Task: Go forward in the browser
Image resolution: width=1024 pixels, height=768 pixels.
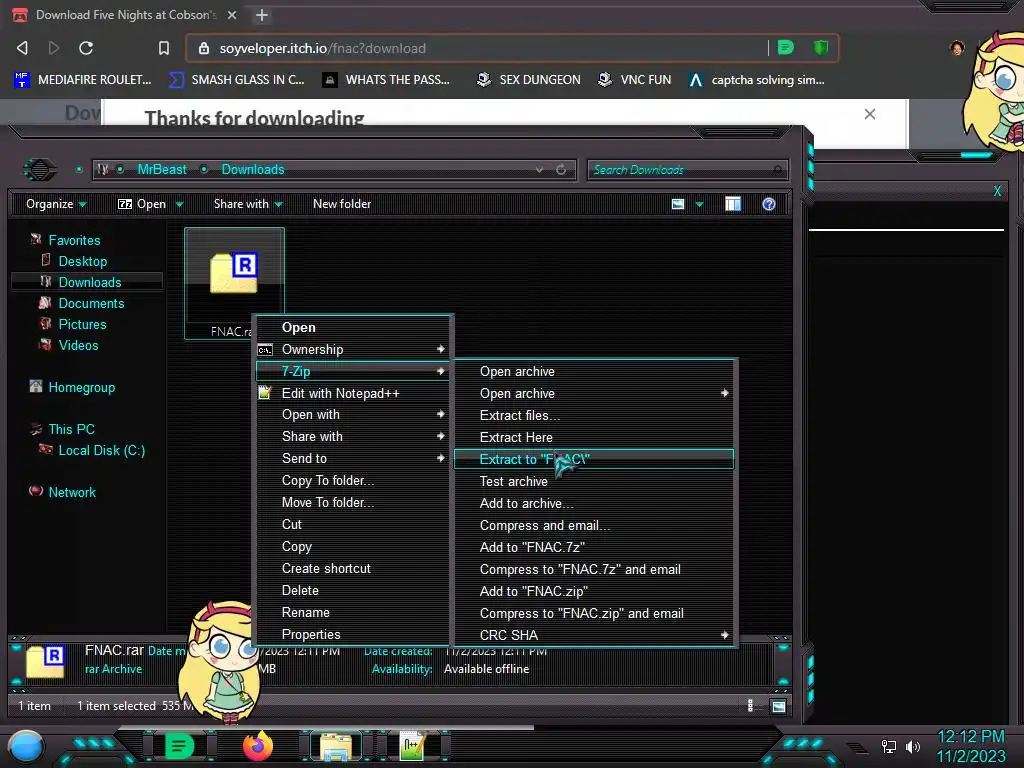Action: pyautogui.click(x=54, y=48)
